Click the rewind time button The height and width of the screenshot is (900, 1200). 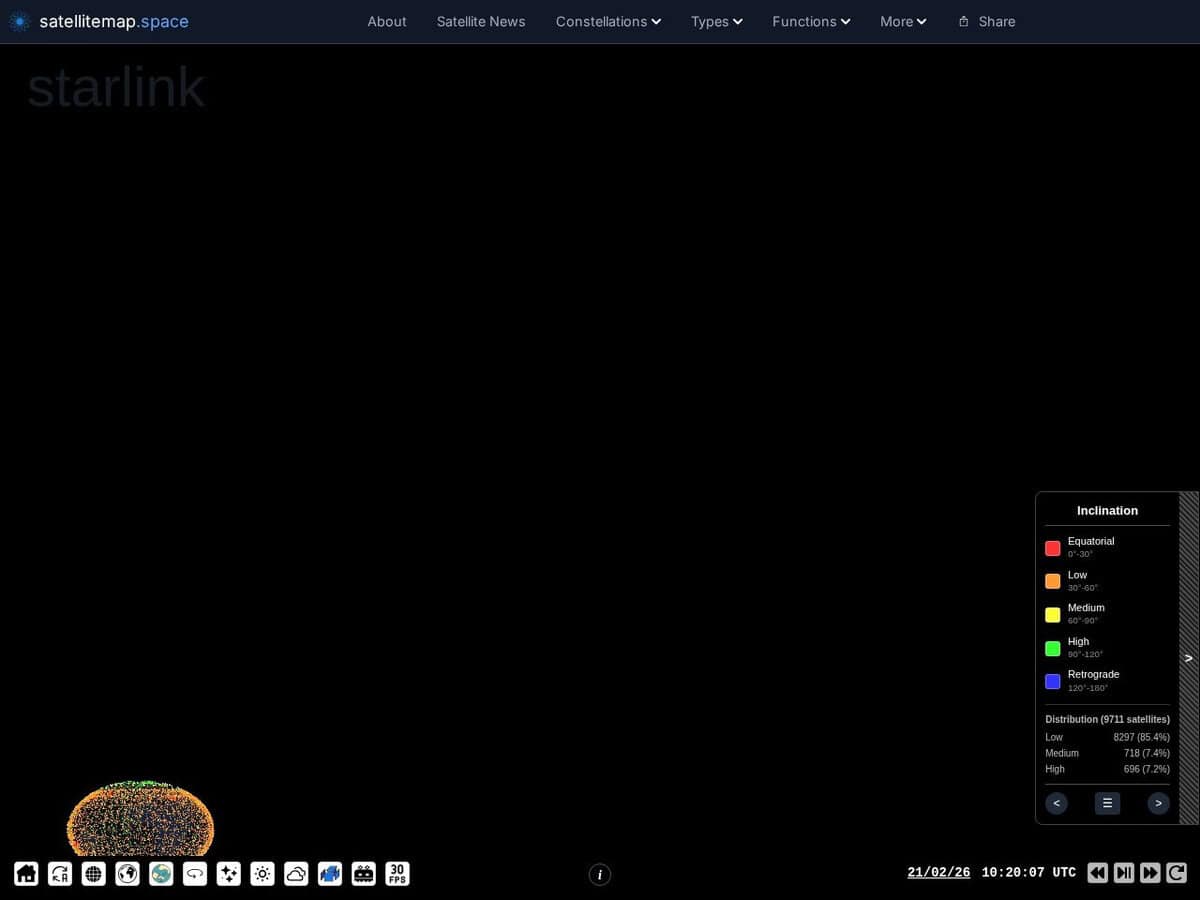pos(1098,873)
